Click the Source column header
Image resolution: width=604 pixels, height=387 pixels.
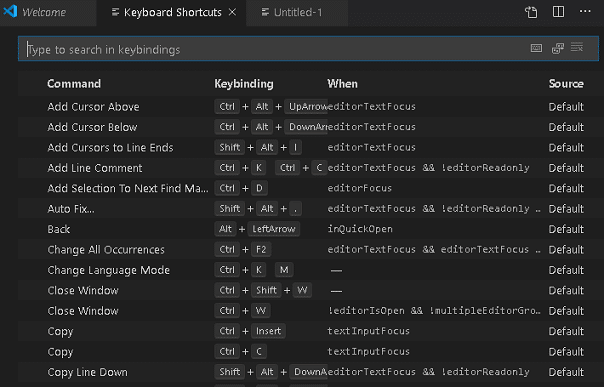pyautogui.click(x=566, y=84)
